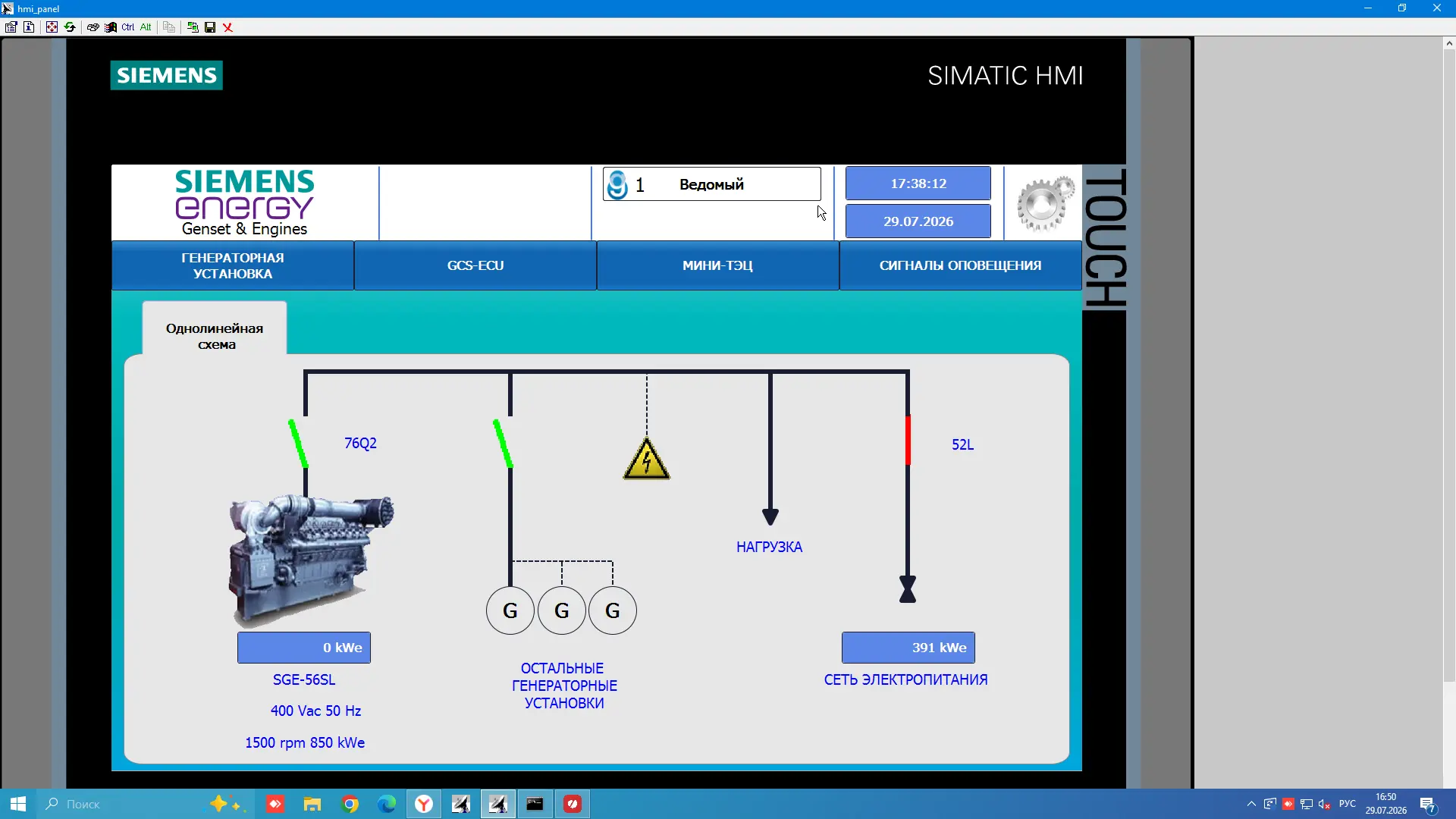Open the command prompt window in taskbar

pyautogui.click(x=535, y=804)
